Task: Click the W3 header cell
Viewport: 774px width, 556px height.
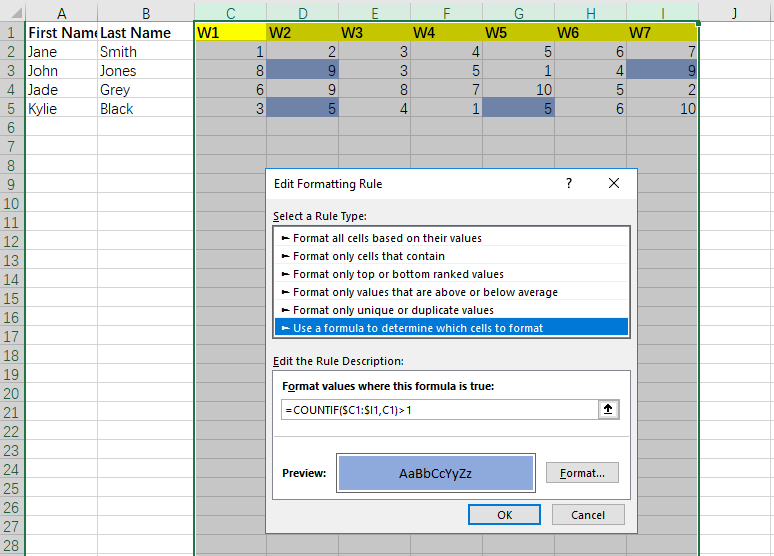Action: click(x=375, y=33)
